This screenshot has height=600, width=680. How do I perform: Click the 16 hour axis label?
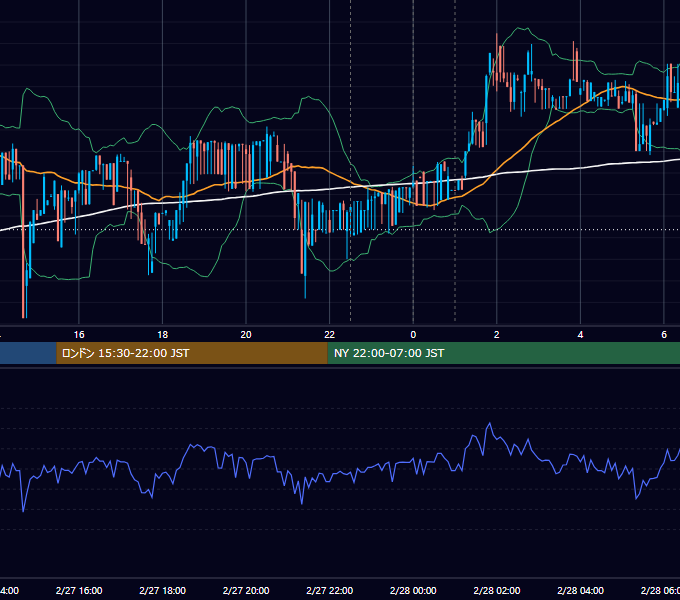pyautogui.click(x=79, y=335)
